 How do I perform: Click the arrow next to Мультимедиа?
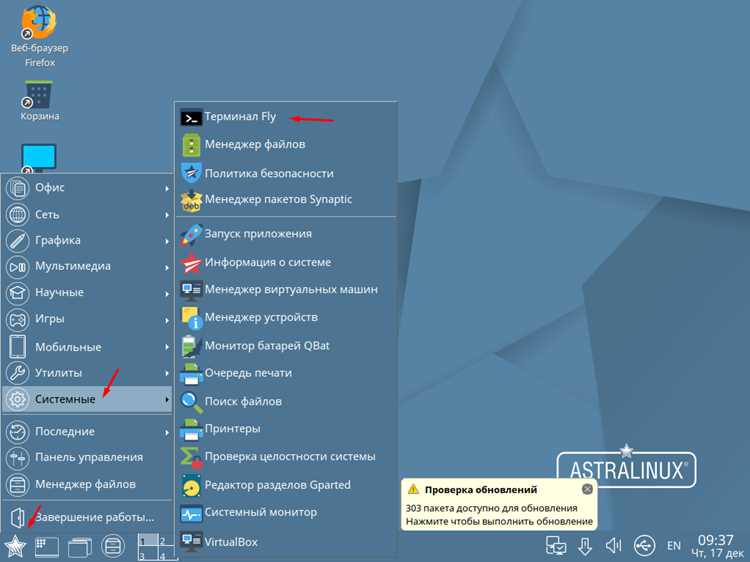click(166, 267)
